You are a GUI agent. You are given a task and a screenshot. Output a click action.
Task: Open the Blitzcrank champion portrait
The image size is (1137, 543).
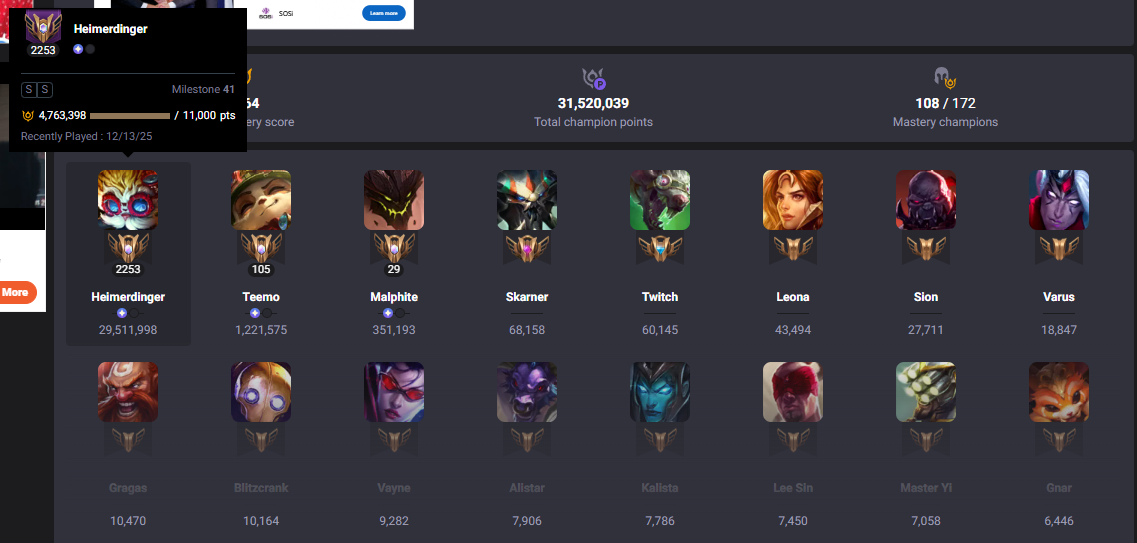point(261,392)
